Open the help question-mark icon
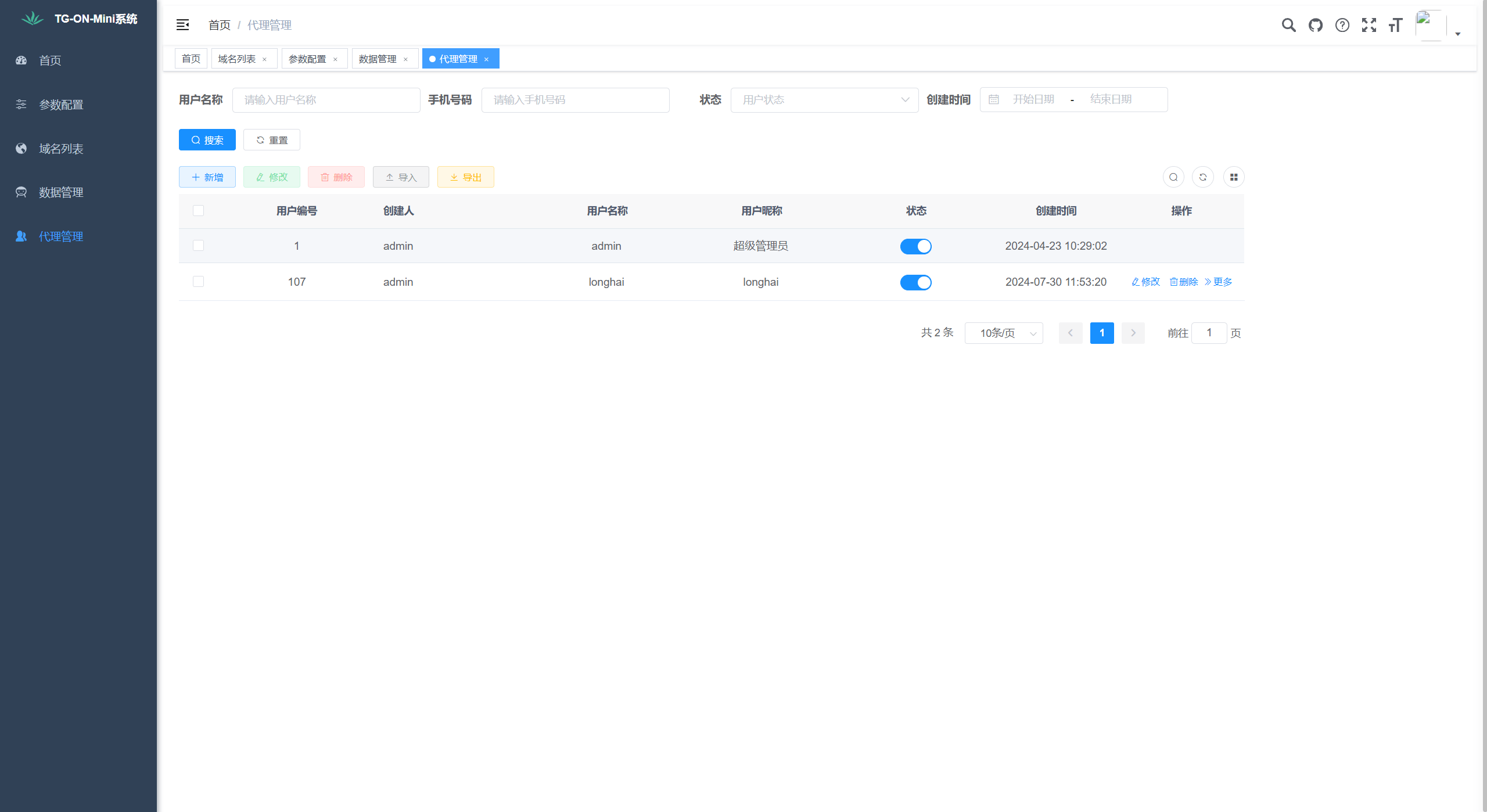This screenshot has height=812, width=1487. (x=1342, y=25)
